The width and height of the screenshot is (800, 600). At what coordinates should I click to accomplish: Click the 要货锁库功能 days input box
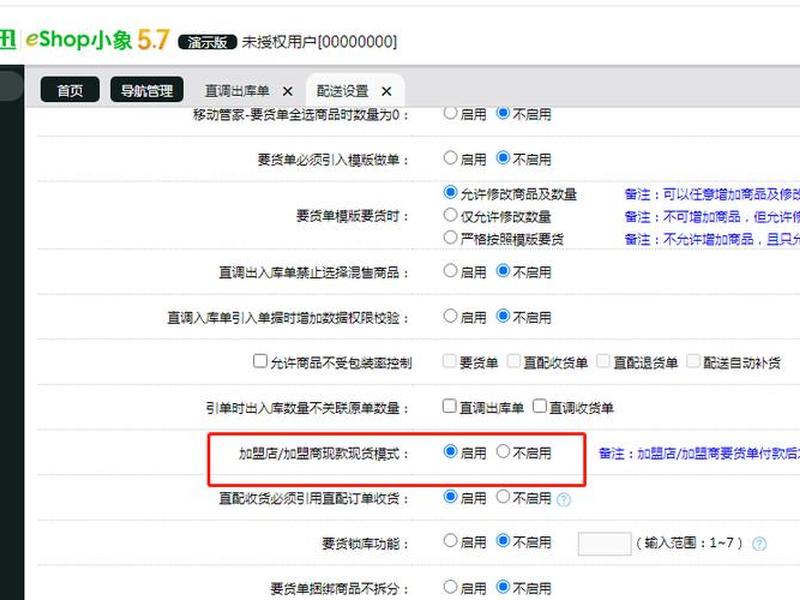coord(605,543)
